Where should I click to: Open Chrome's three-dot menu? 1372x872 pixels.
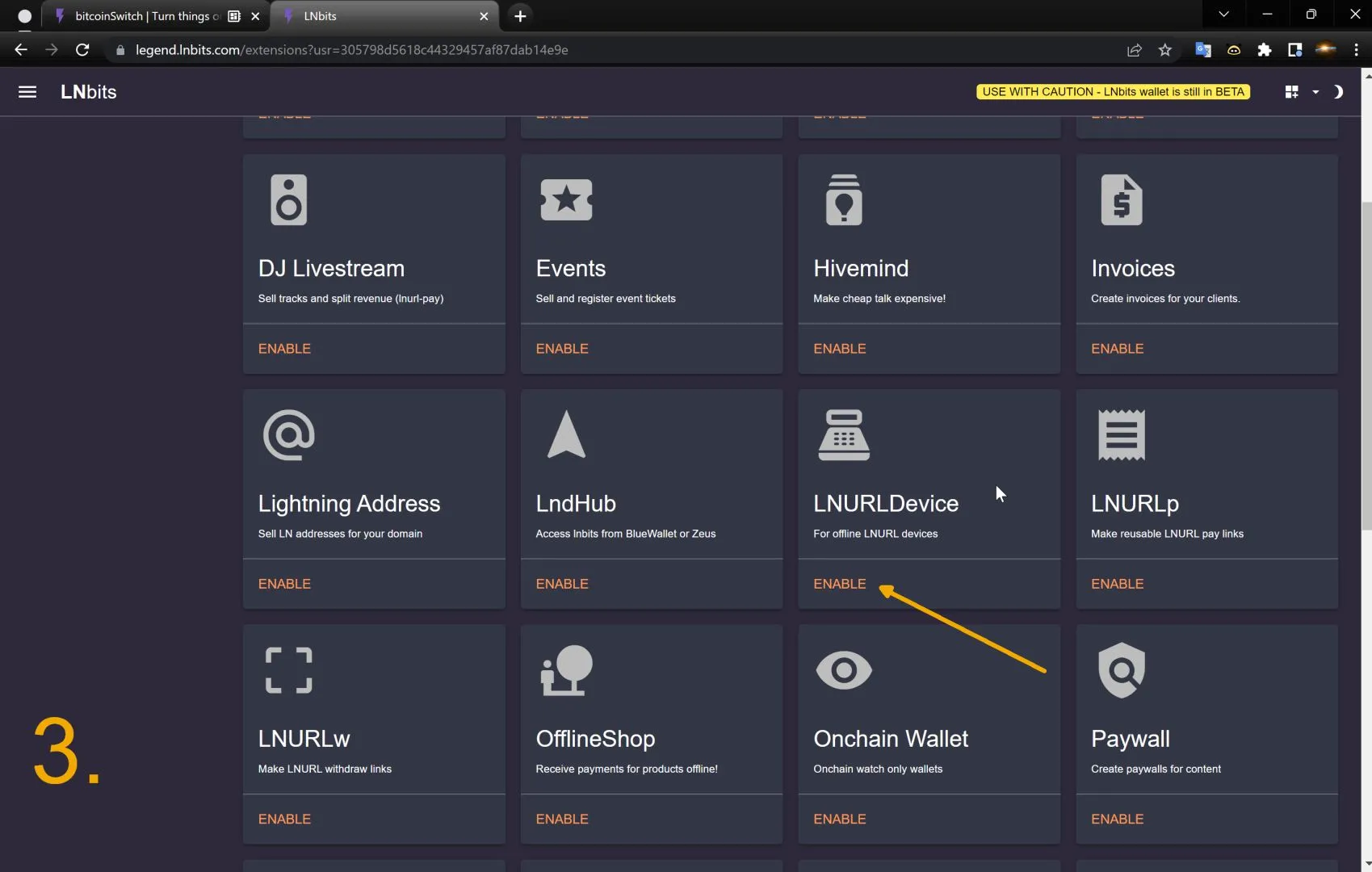point(1356,50)
